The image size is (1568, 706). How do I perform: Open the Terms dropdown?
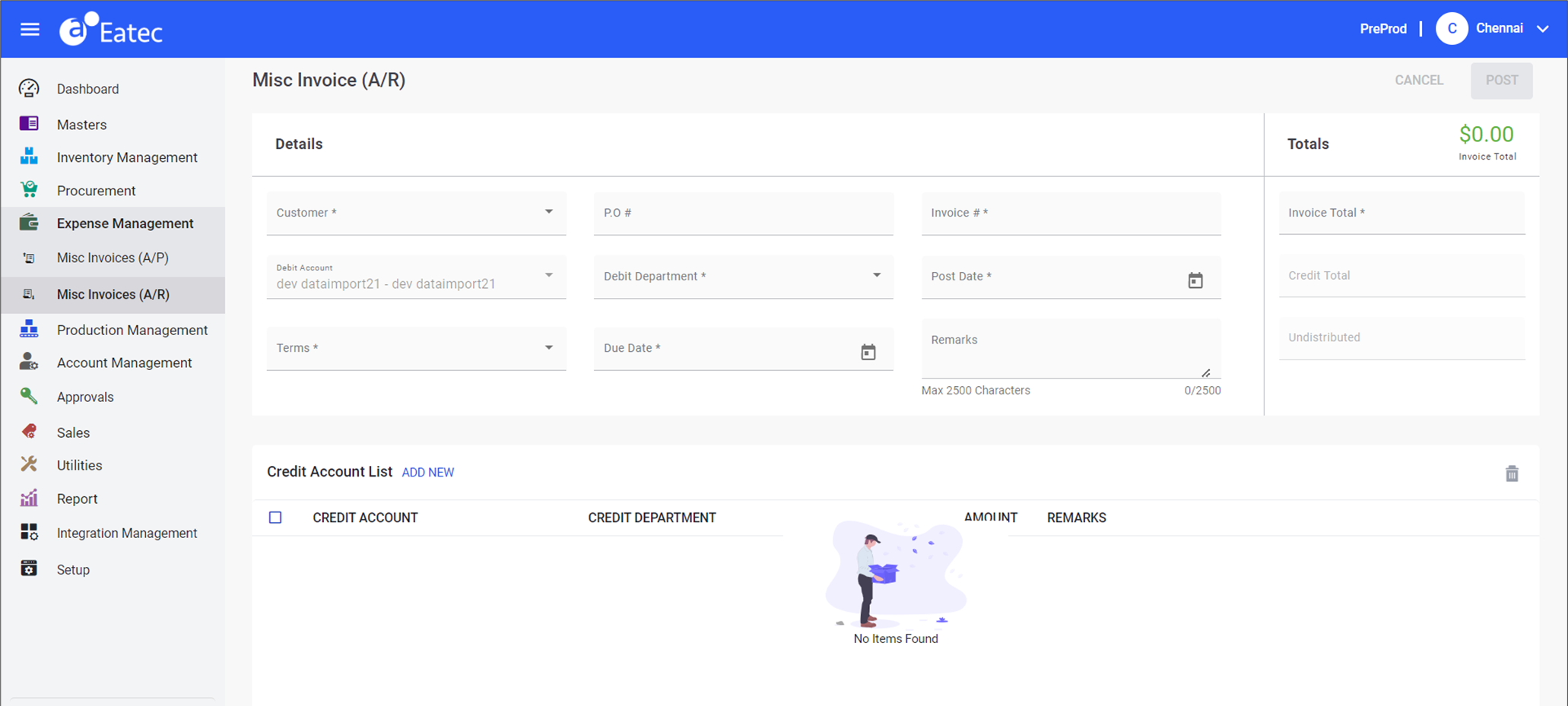[x=549, y=347]
